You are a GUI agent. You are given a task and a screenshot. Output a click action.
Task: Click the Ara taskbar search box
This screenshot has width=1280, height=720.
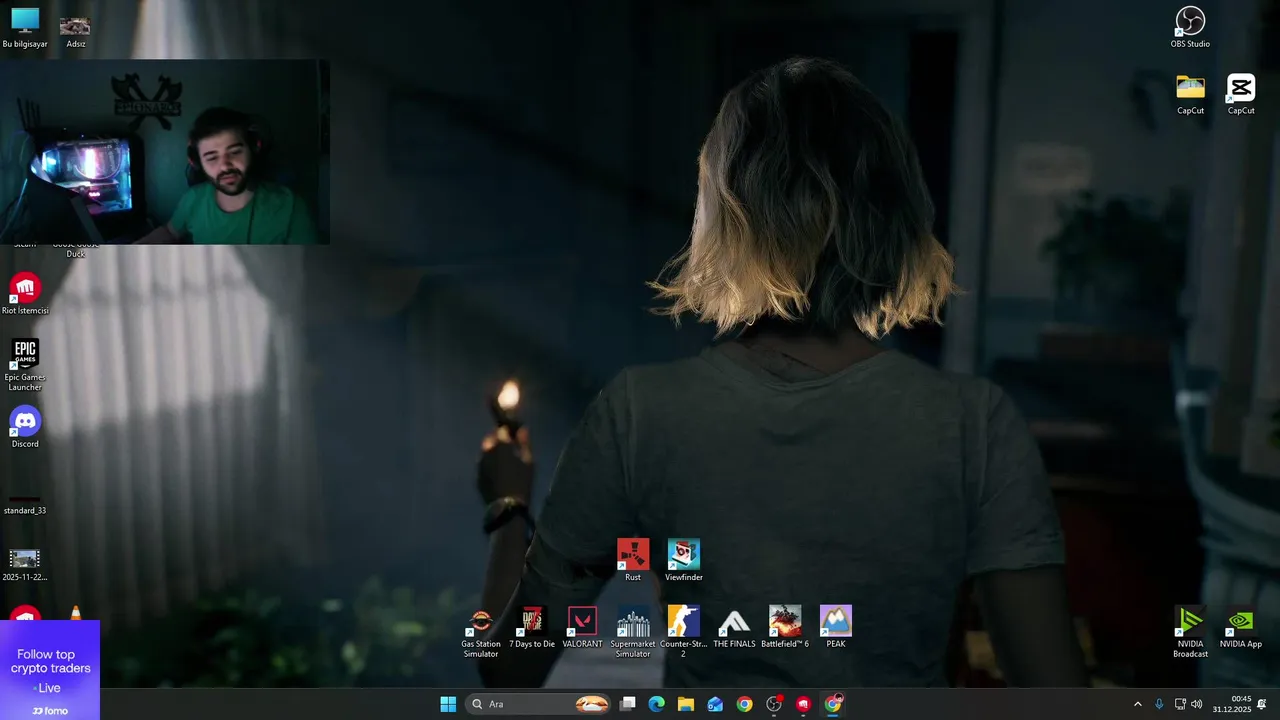539,704
